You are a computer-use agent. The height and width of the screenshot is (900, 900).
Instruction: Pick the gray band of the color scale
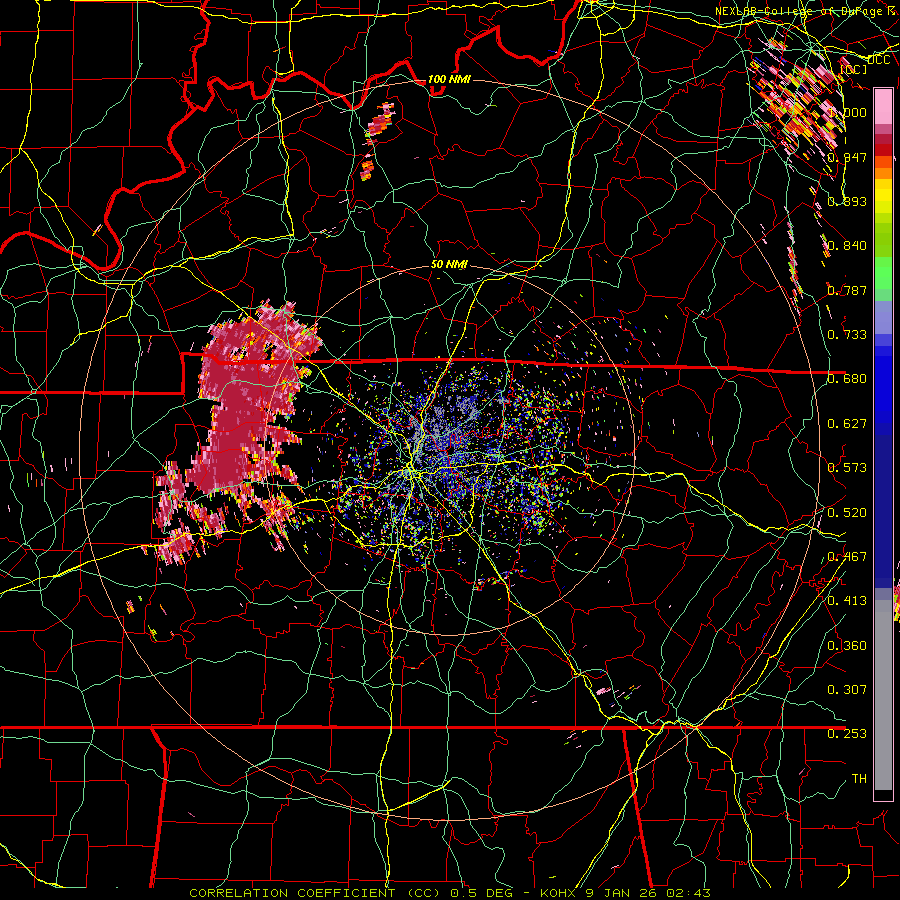(883, 695)
